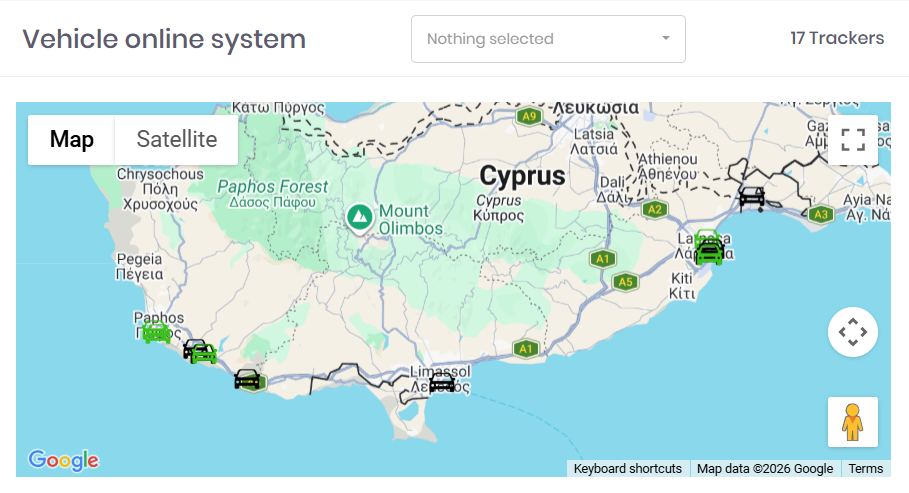Click the Google logo on the map
Screen dimensions: 909x493
(64, 460)
